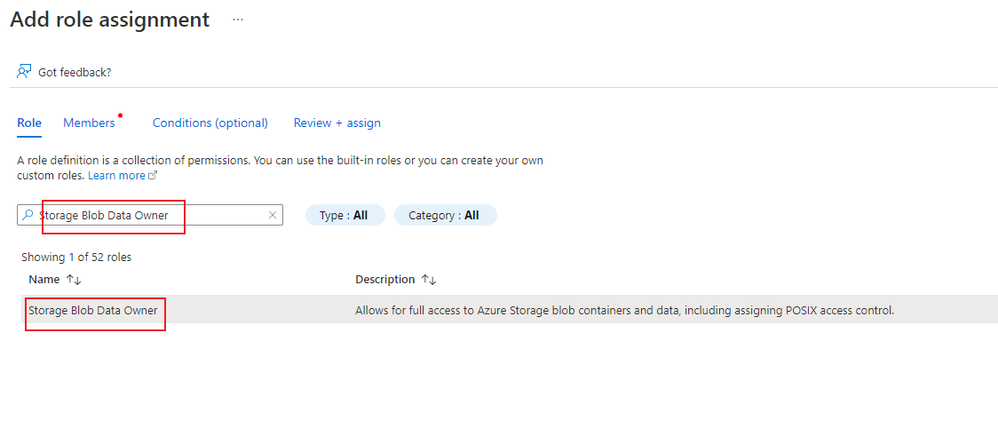Sort by Description column arrows
This screenshot has width=998, height=436.
tap(429, 280)
